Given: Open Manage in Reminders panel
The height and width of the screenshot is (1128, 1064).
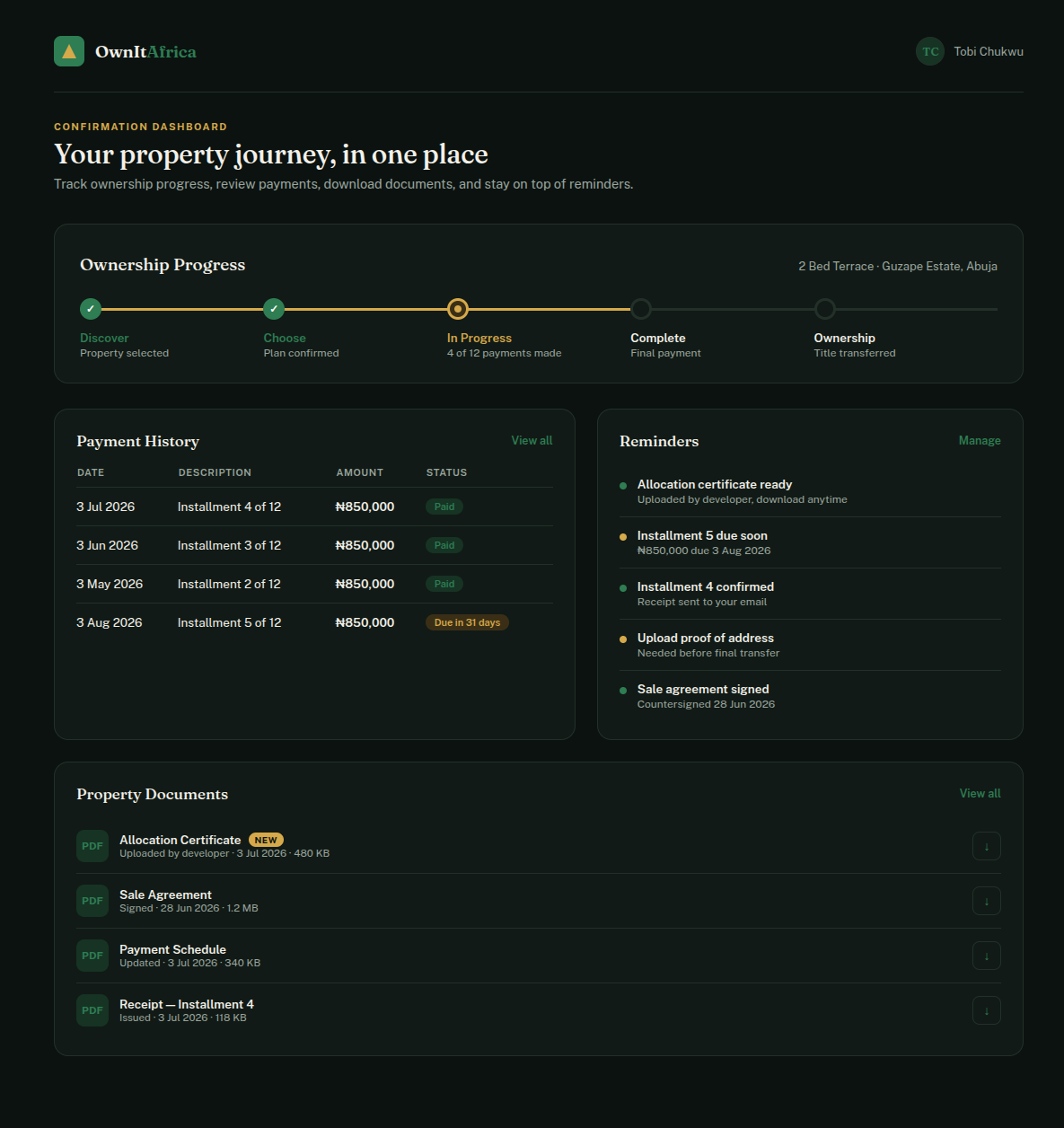Looking at the screenshot, I should click(980, 440).
